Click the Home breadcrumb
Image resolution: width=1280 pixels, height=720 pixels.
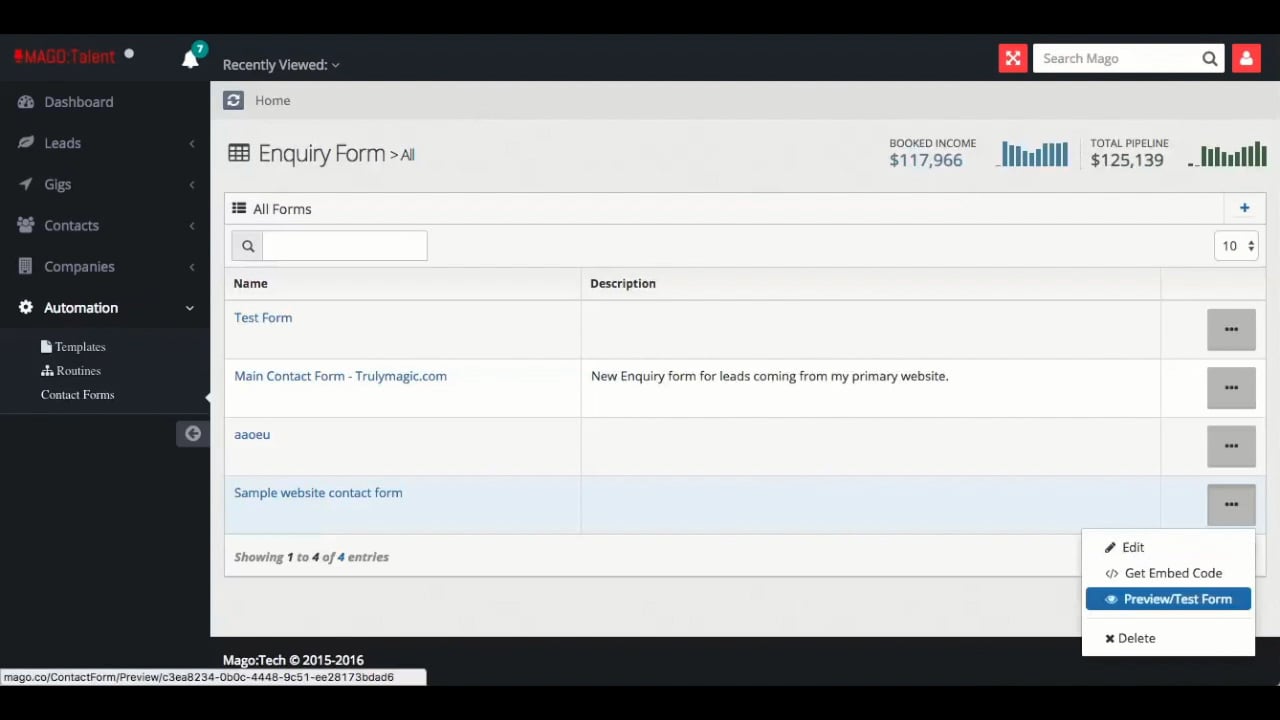coord(272,100)
